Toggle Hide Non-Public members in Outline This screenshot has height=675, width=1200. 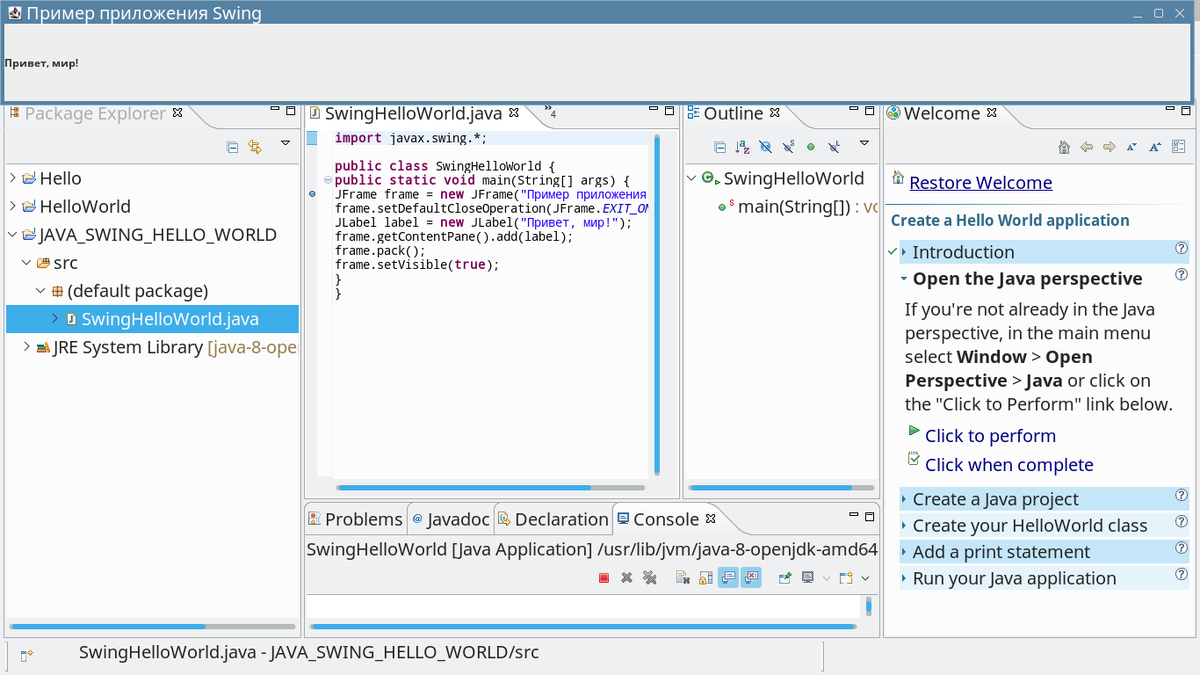(810, 147)
